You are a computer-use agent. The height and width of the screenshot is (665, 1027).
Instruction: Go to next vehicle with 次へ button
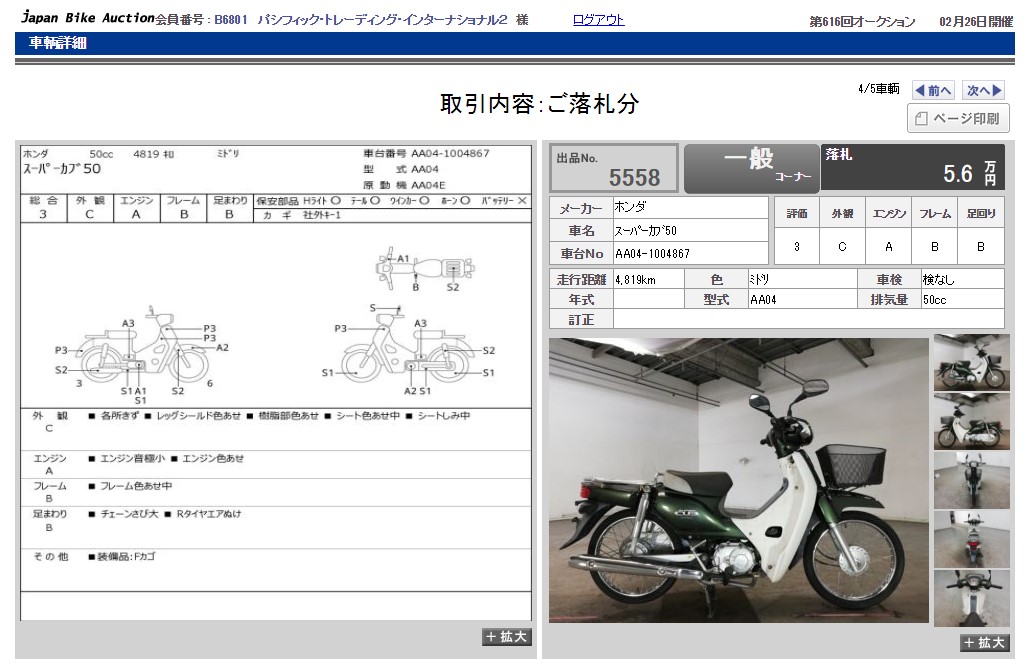[x=984, y=90]
